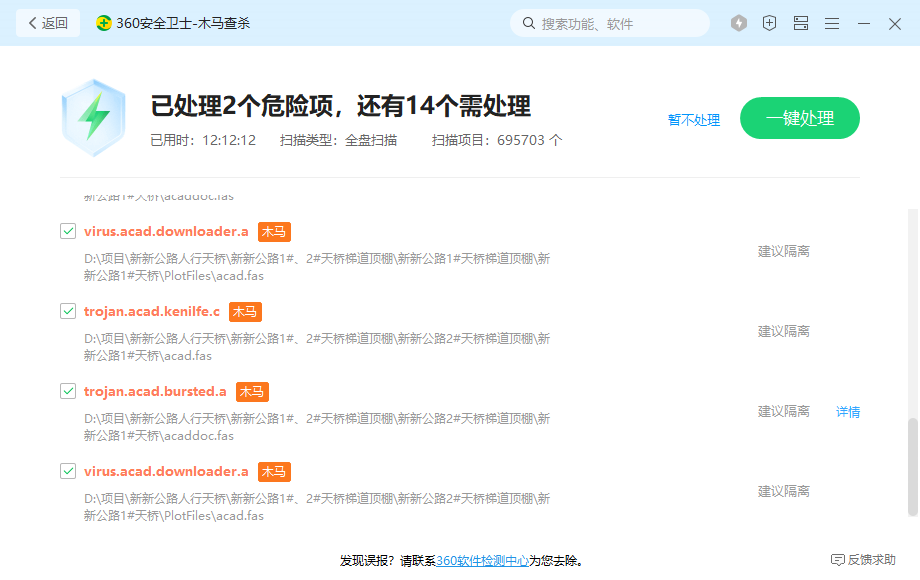
Task: Click 建议隔离 for trojan.acad.bursted.a
Action: coord(783,412)
